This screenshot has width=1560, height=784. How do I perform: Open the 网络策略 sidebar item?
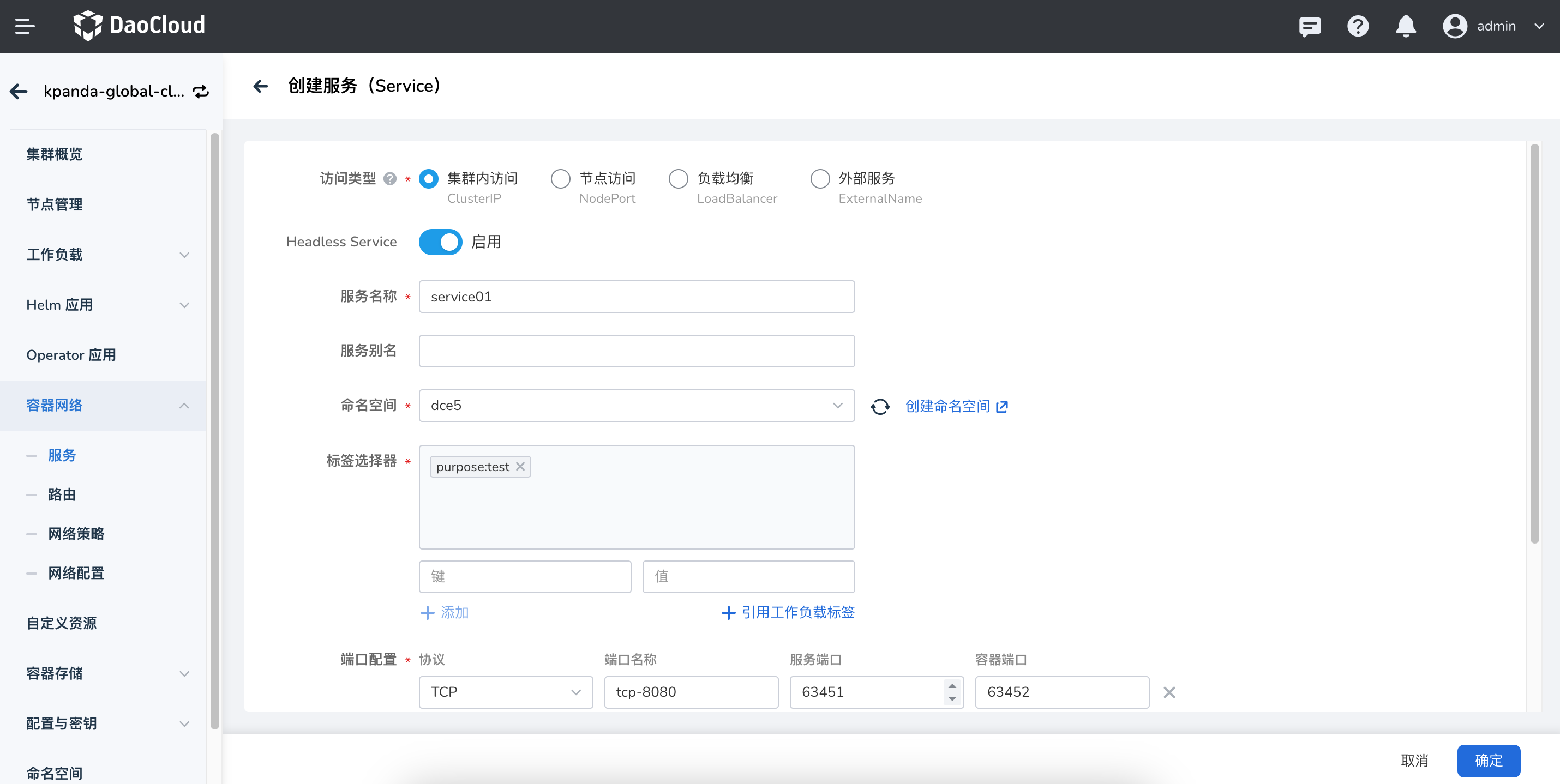coord(76,534)
